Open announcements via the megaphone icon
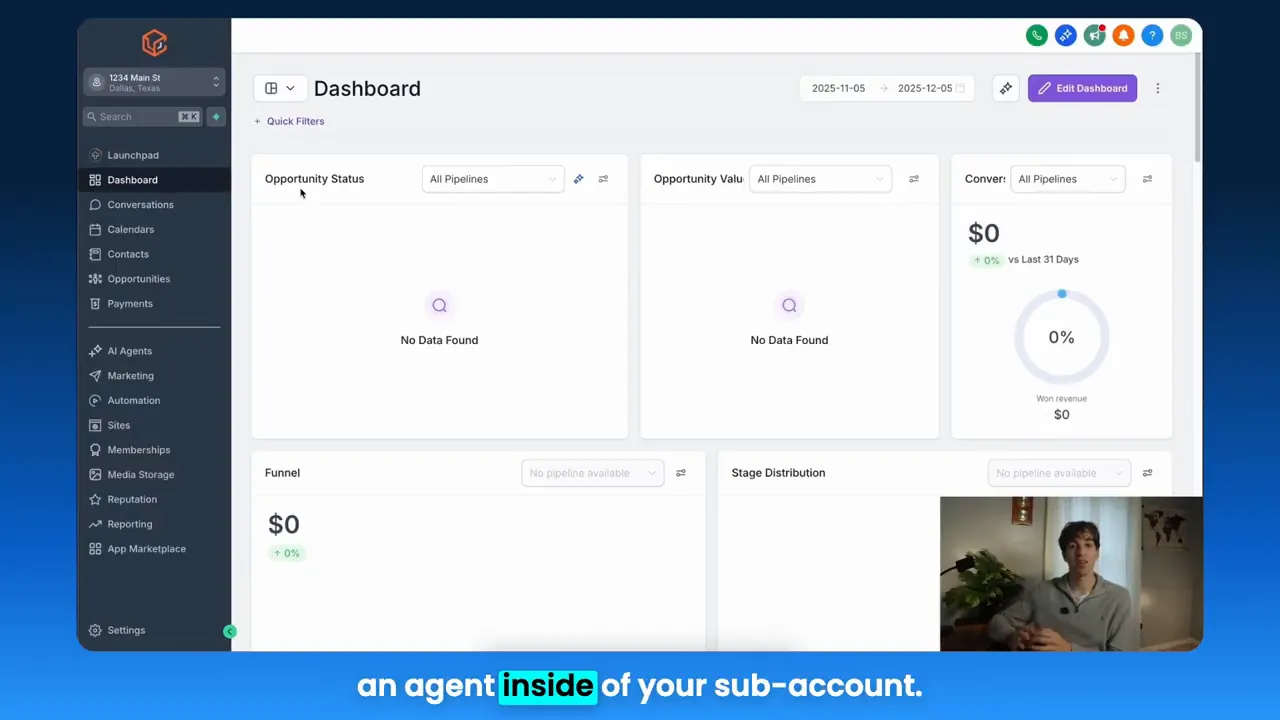 1095,35
